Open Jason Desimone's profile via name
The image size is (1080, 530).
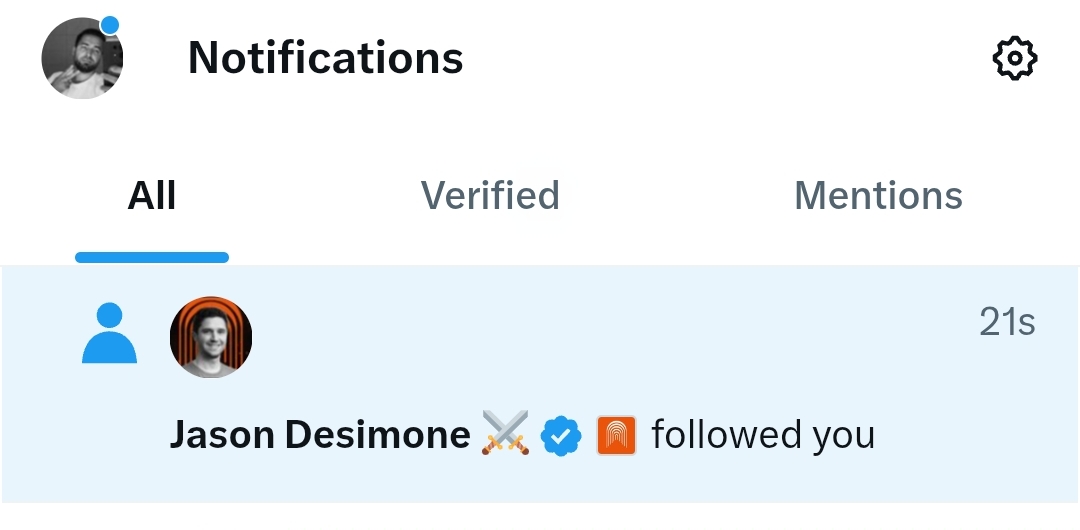pyautogui.click(x=320, y=436)
